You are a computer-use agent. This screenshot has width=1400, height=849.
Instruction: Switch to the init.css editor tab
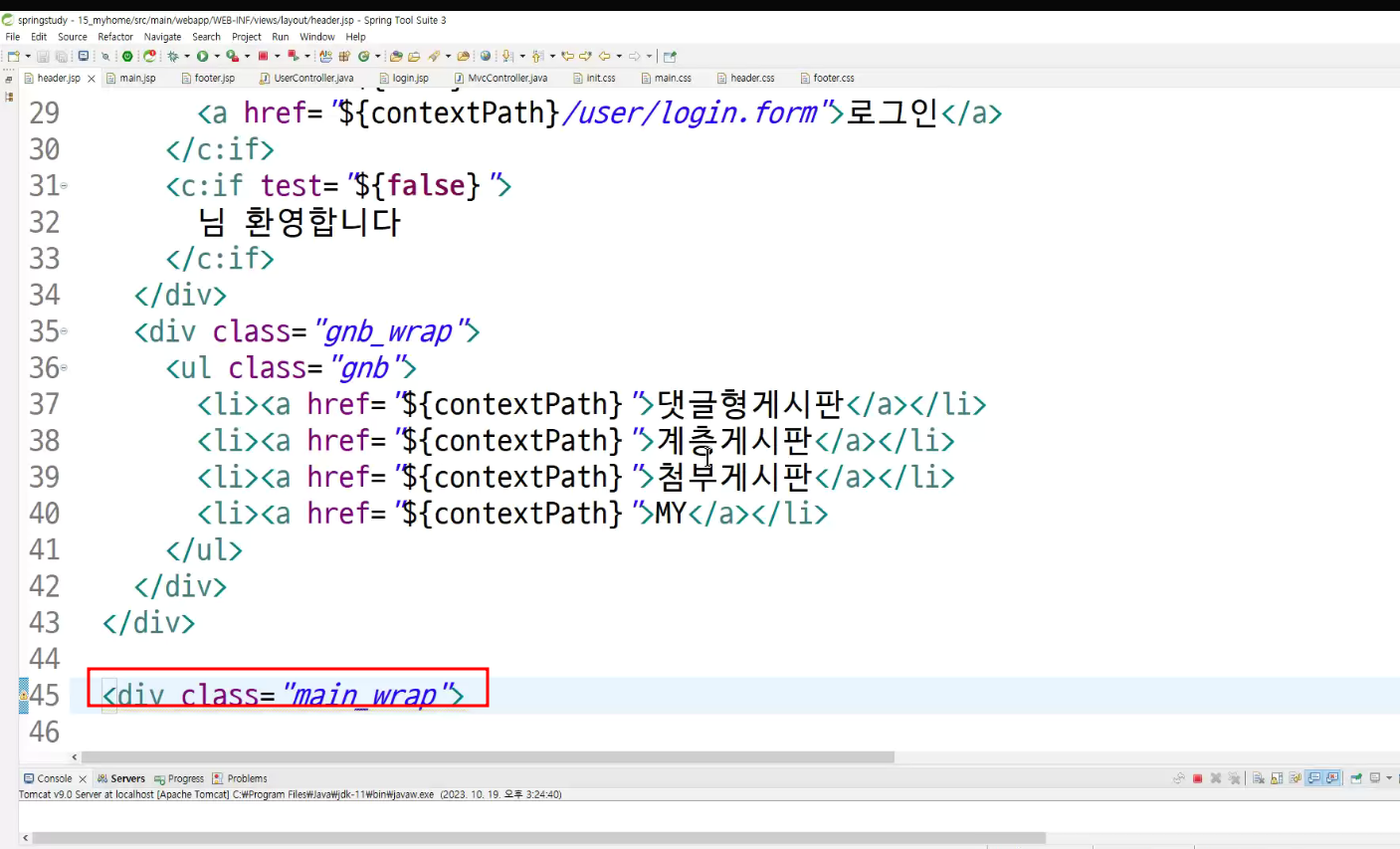[594, 78]
